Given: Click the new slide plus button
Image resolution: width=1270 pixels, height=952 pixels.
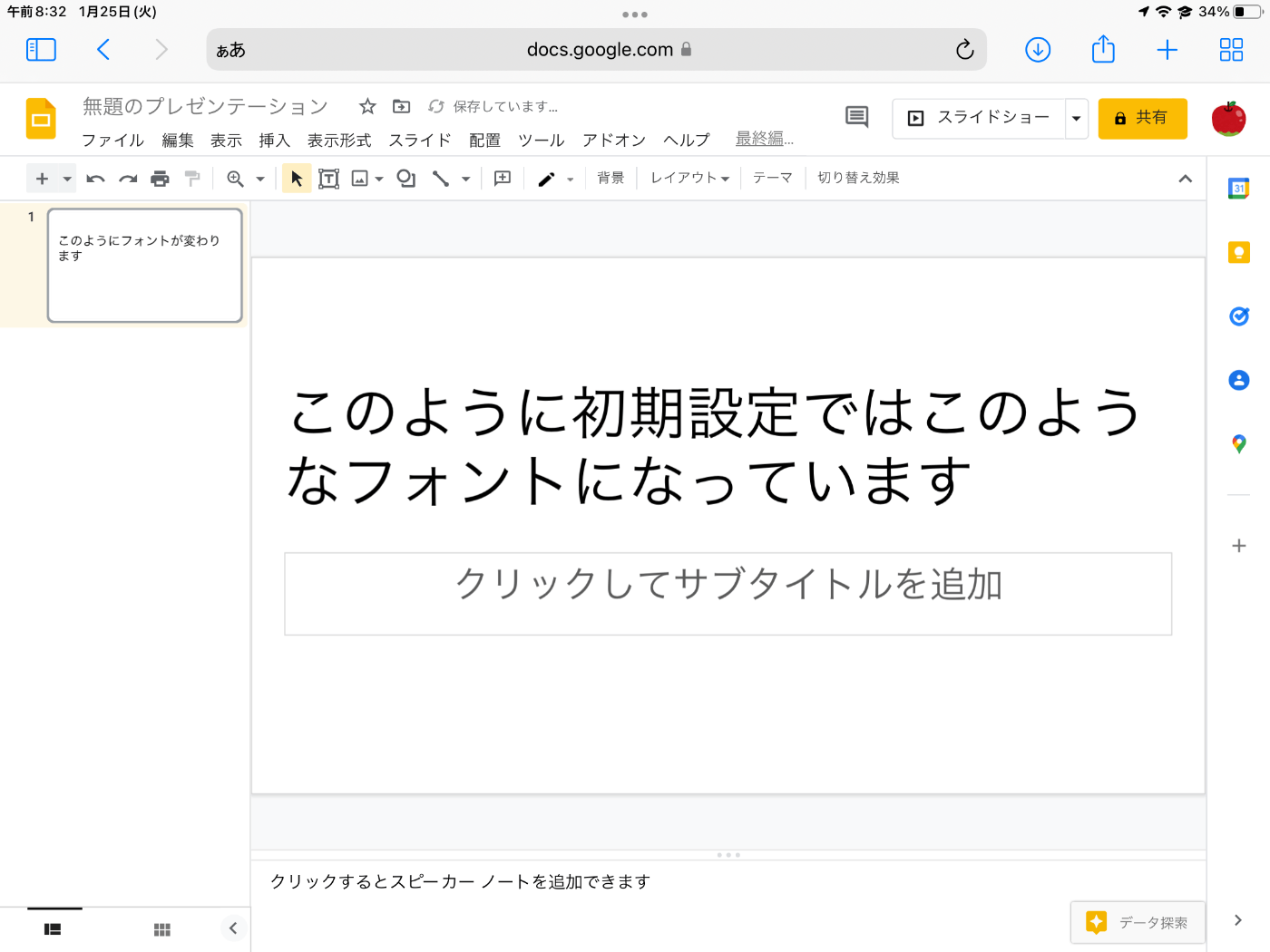Looking at the screenshot, I should tap(42, 179).
